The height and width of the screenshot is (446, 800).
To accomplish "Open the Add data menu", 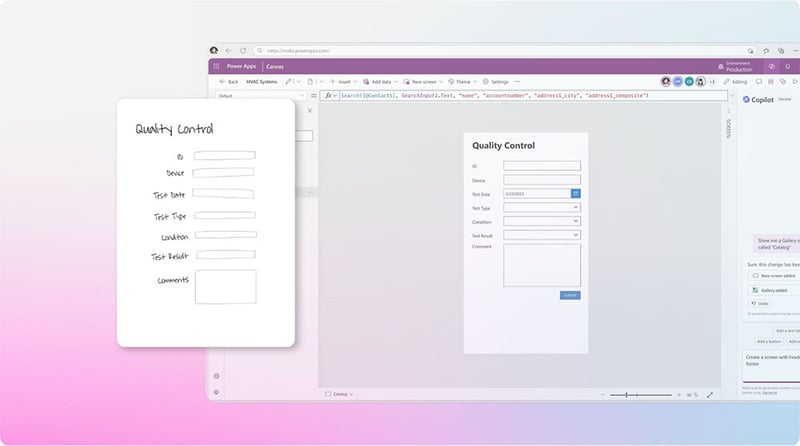I will (380, 82).
